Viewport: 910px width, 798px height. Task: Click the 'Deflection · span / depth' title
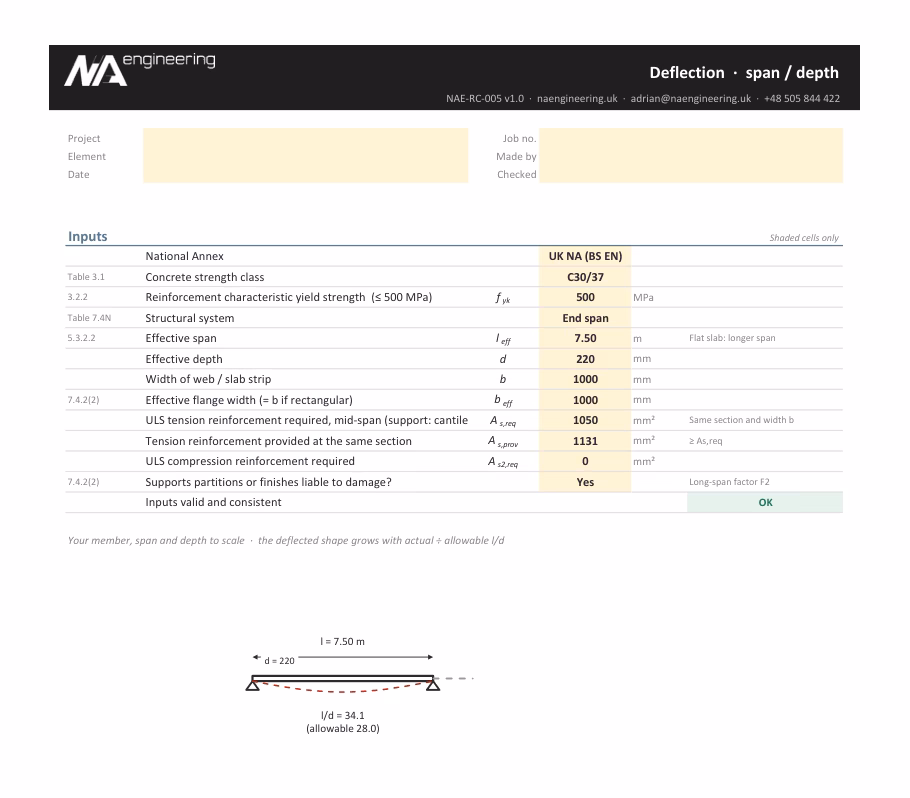coord(743,73)
